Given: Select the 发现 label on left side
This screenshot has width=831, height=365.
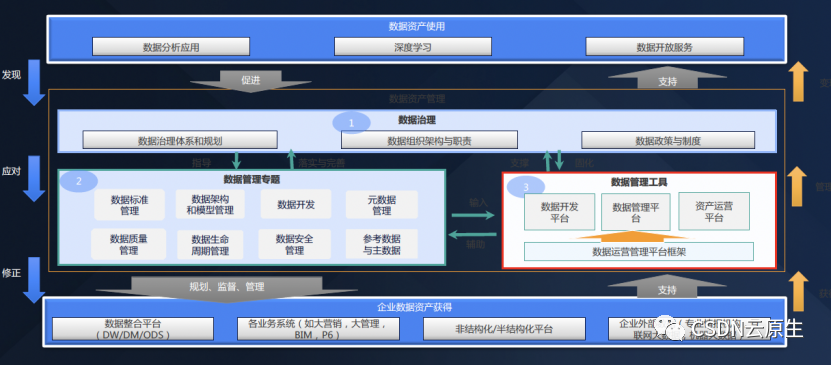Looking at the screenshot, I should point(11,75).
